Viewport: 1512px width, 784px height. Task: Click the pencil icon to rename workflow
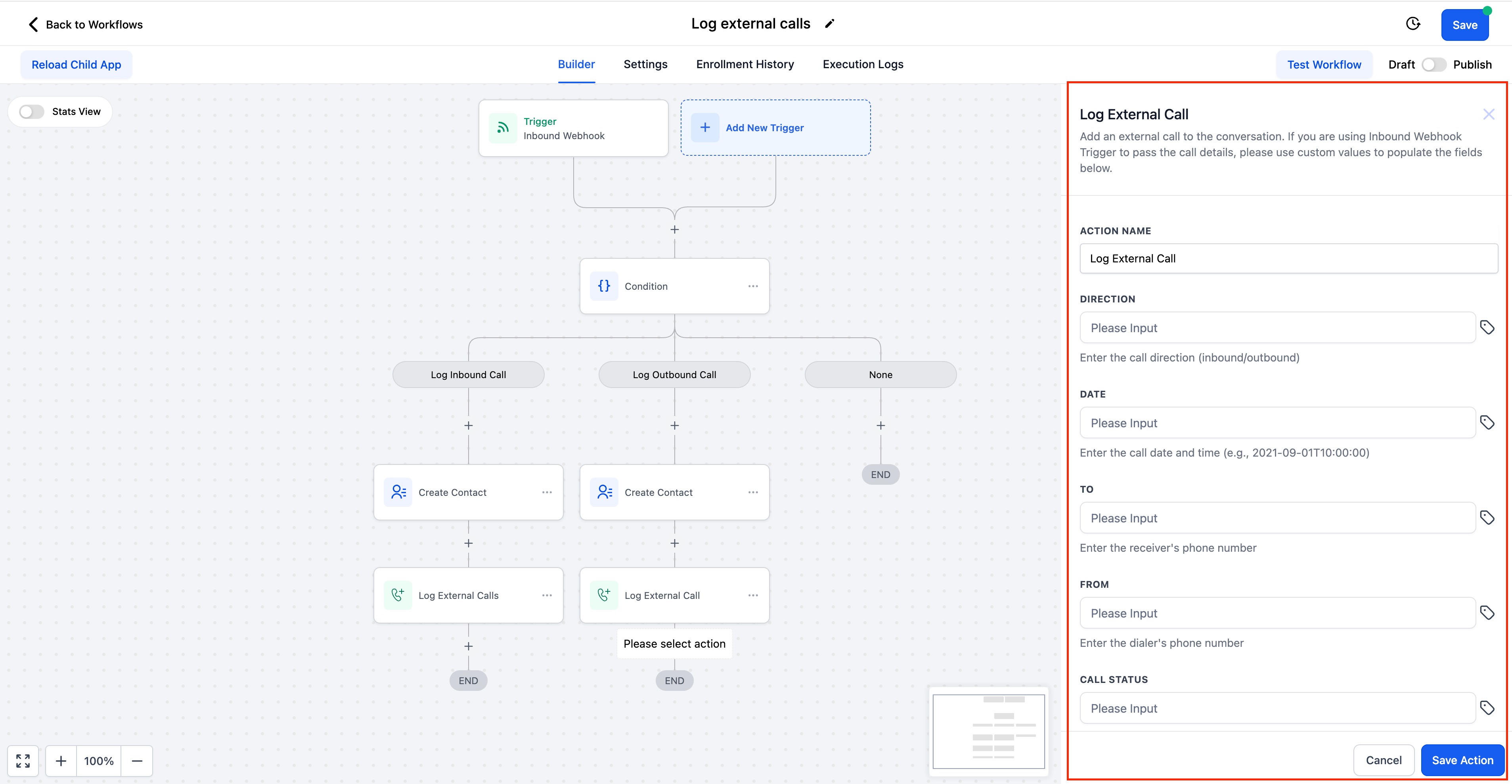point(829,24)
